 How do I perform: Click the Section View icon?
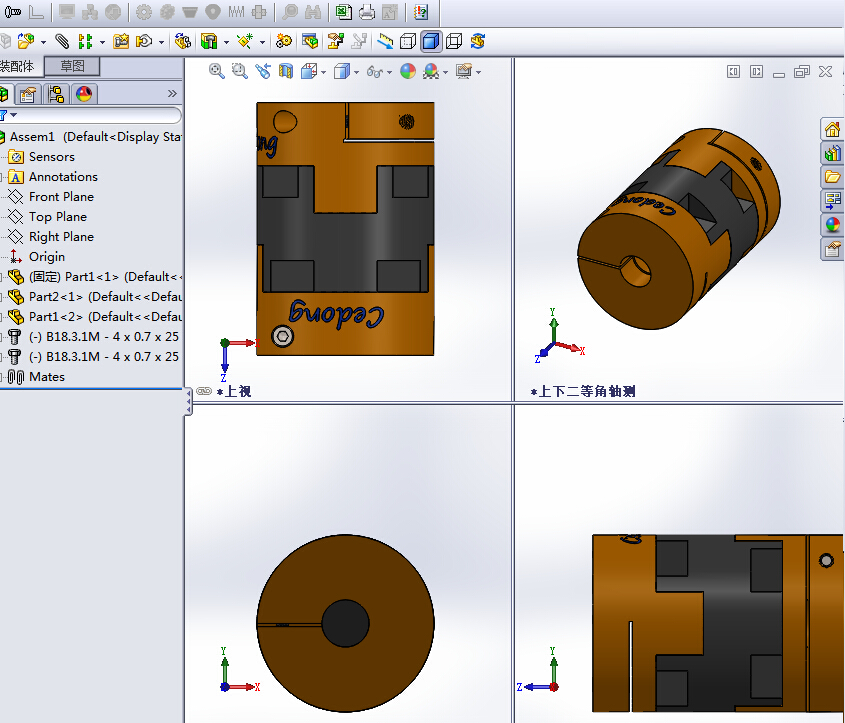(x=286, y=71)
